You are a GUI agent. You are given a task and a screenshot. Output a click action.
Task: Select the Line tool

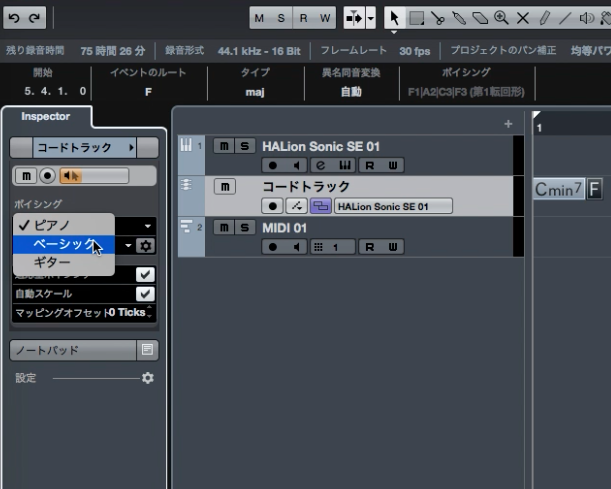click(x=565, y=18)
